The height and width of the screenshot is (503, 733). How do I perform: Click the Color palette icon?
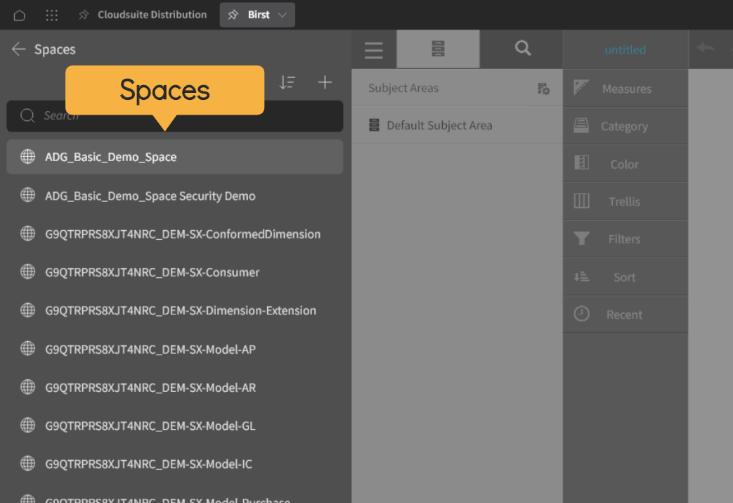[581, 163]
